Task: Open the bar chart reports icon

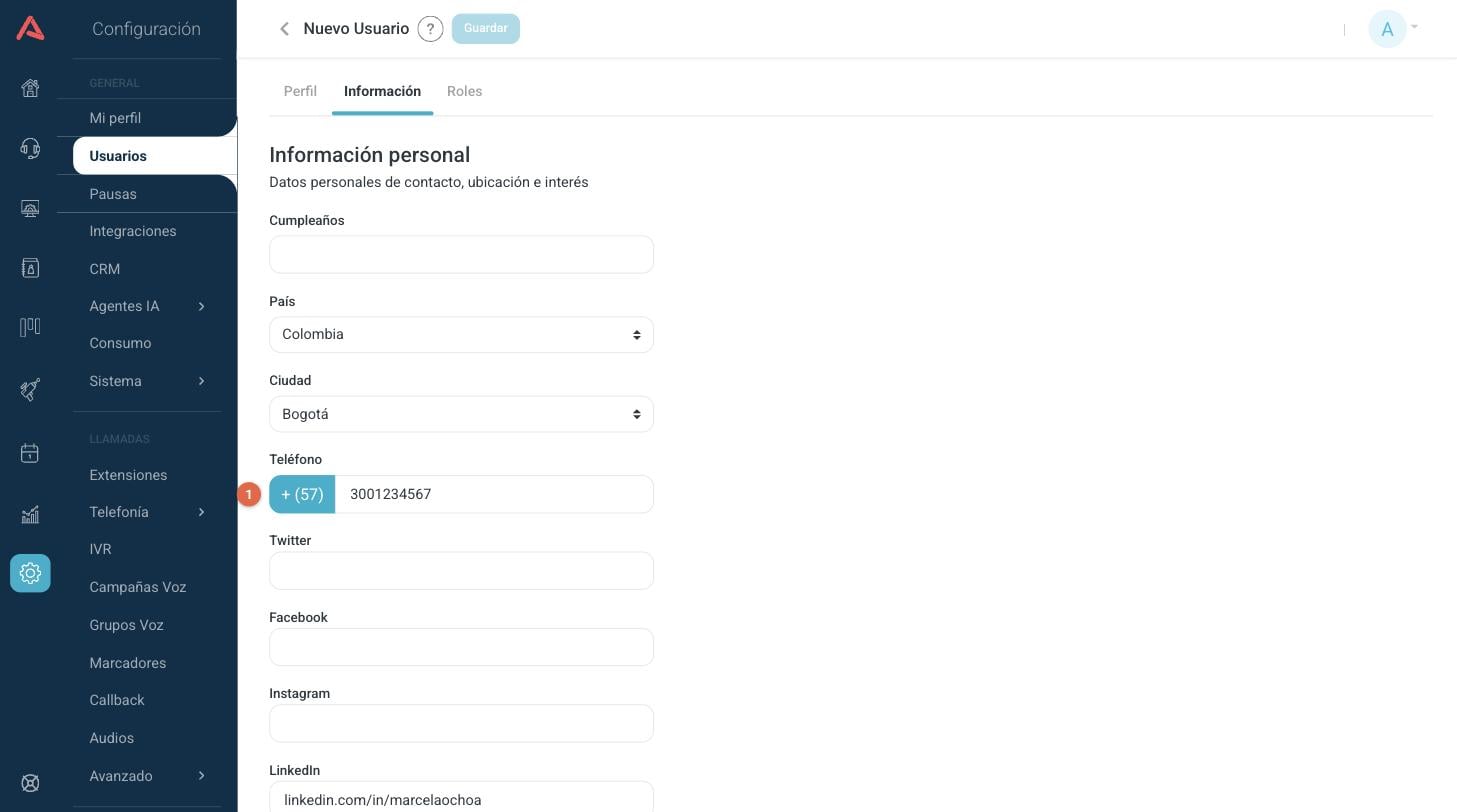Action: (x=30, y=515)
